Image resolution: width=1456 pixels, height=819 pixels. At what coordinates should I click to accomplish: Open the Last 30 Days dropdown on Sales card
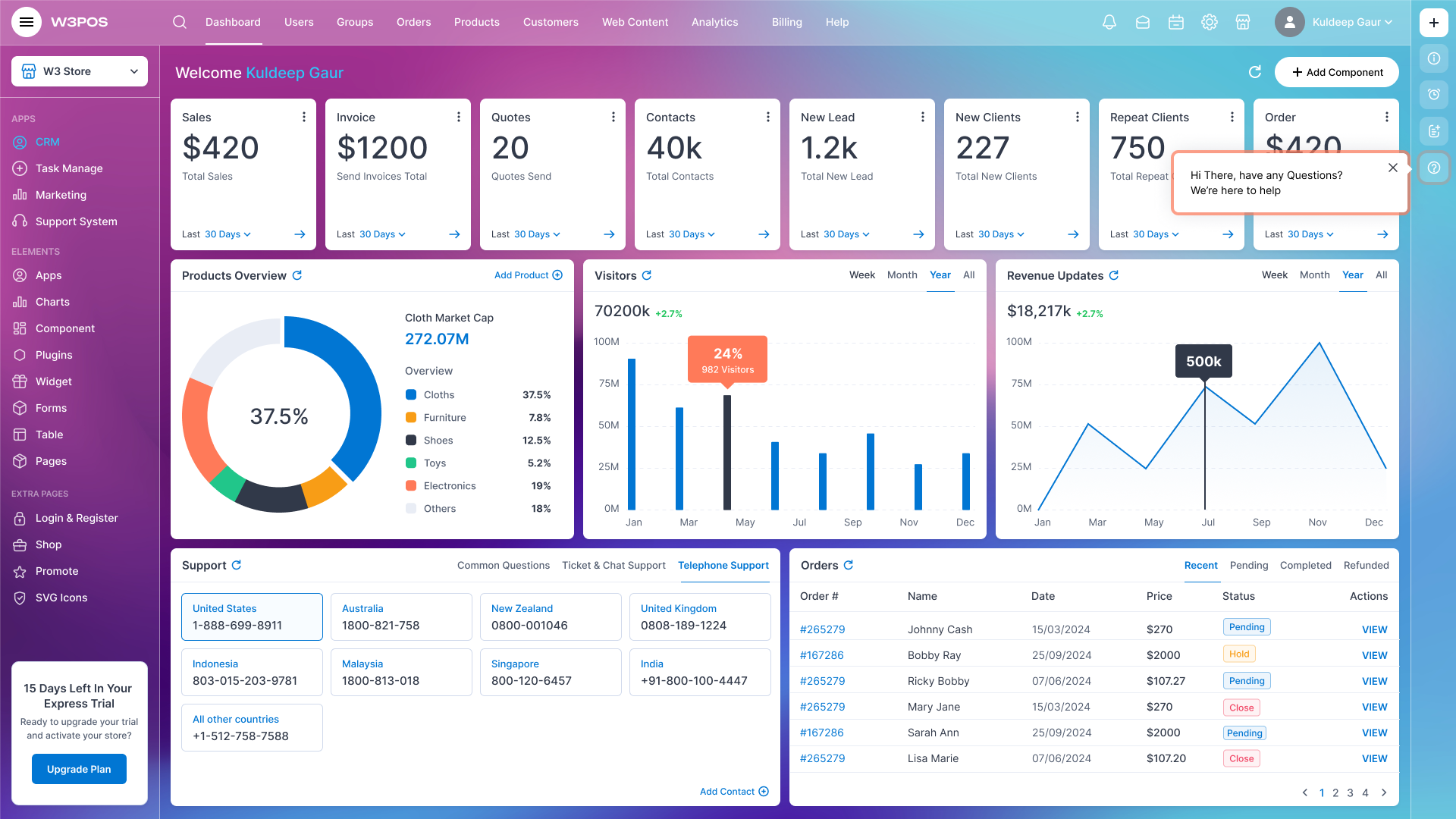click(x=226, y=234)
